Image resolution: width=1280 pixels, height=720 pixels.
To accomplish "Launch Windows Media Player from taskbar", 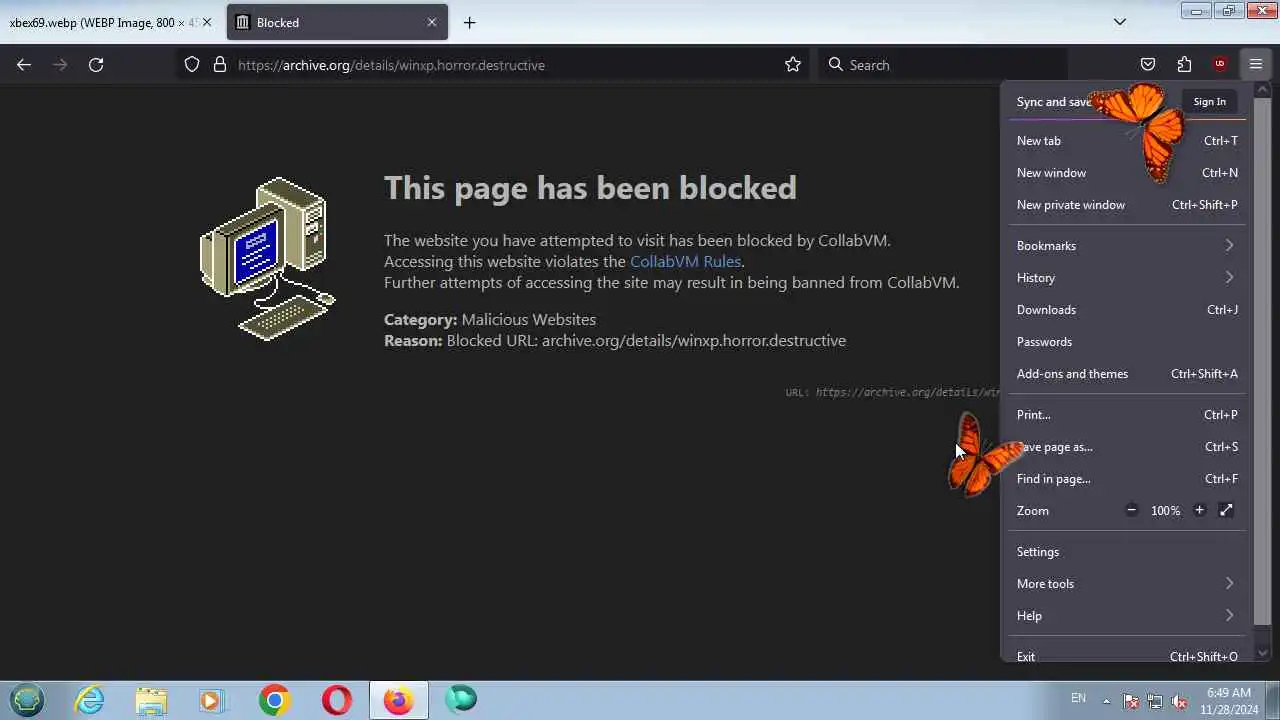I will click(x=211, y=700).
